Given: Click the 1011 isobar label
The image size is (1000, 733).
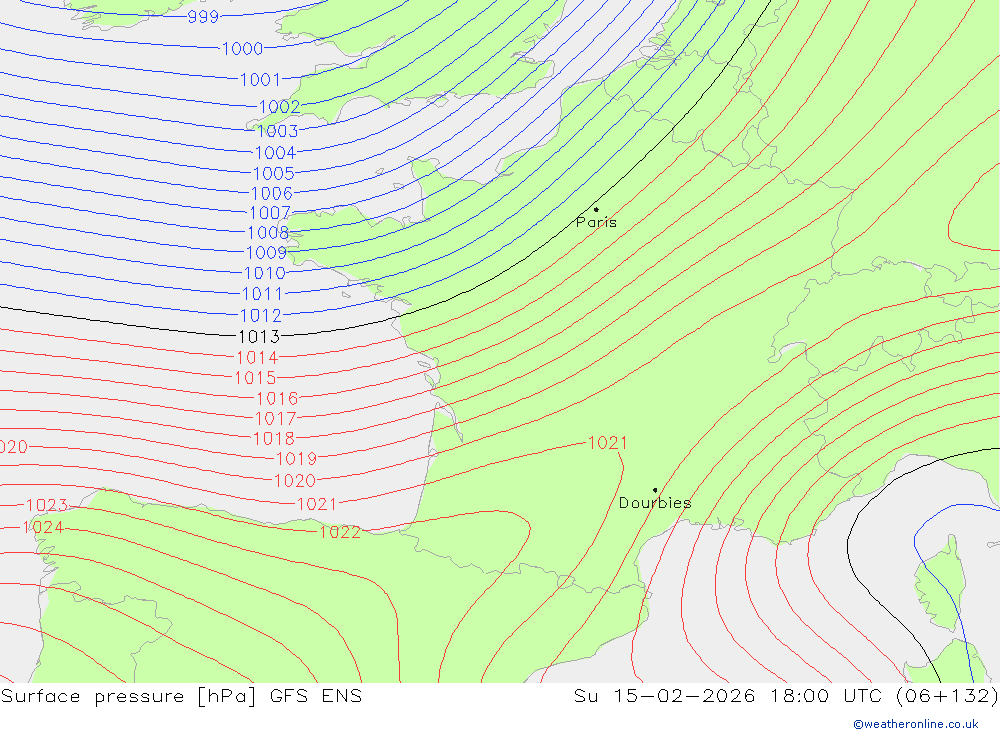Looking at the screenshot, I should (262, 294).
